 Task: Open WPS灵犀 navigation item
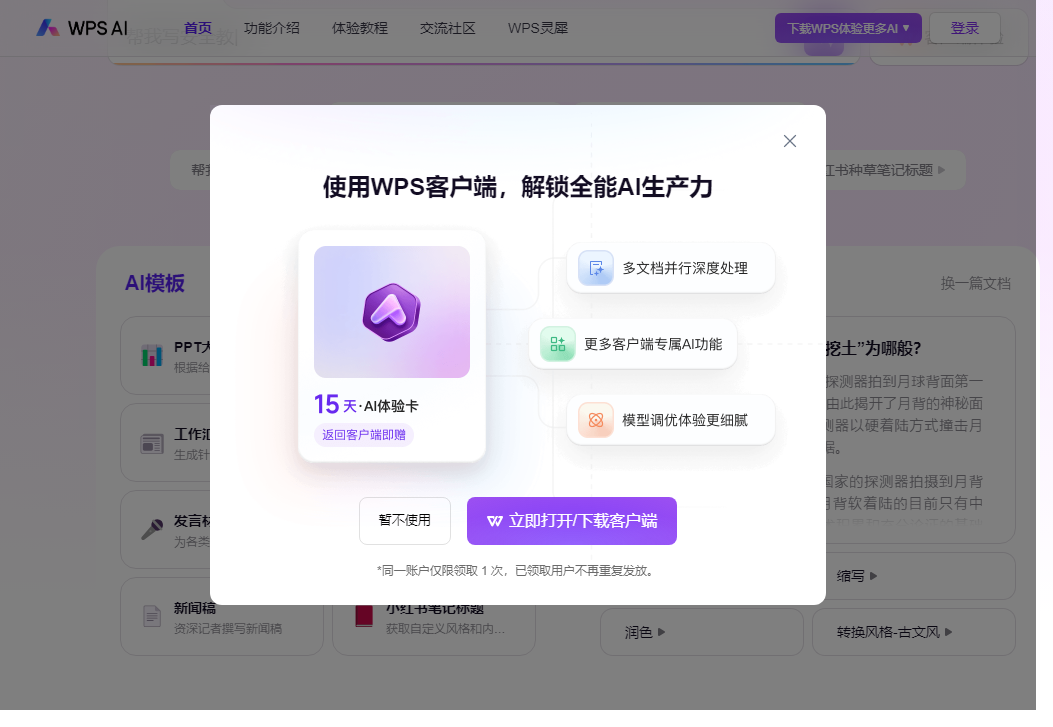538,28
